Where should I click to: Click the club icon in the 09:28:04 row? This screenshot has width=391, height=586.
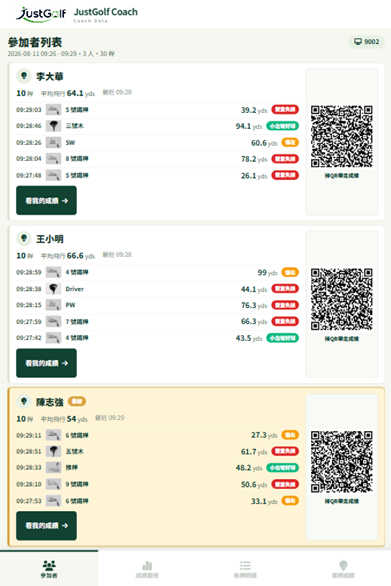[53, 159]
